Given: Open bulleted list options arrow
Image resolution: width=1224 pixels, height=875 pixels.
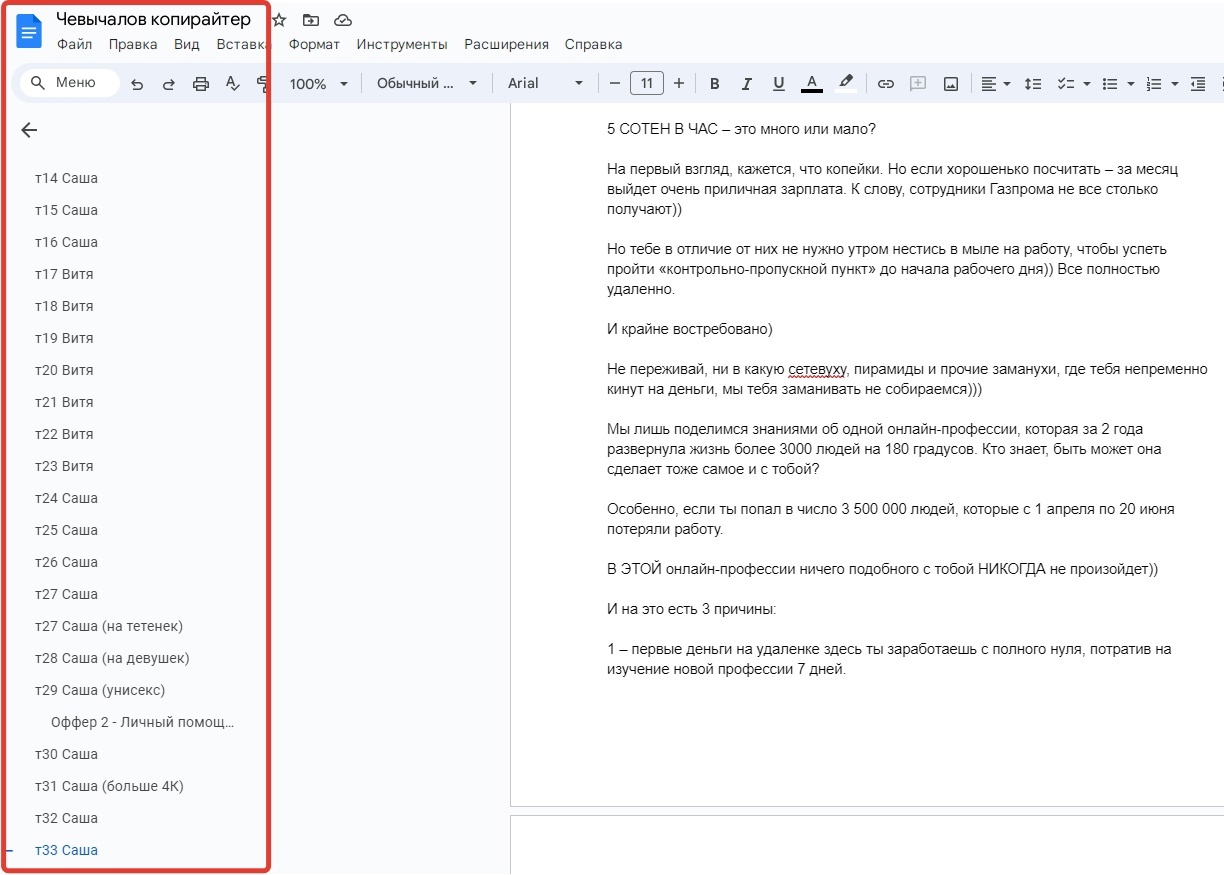Looking at the screenshot, I should pos(1130,84).
